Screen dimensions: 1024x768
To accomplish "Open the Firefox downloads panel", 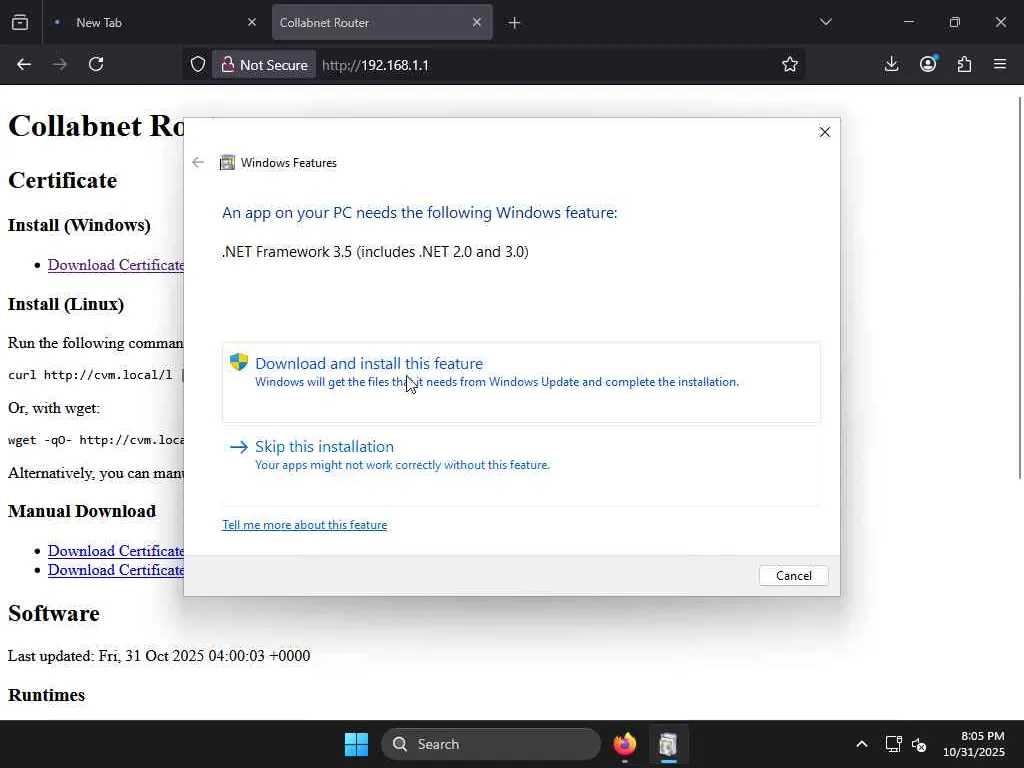I will 891,65.
